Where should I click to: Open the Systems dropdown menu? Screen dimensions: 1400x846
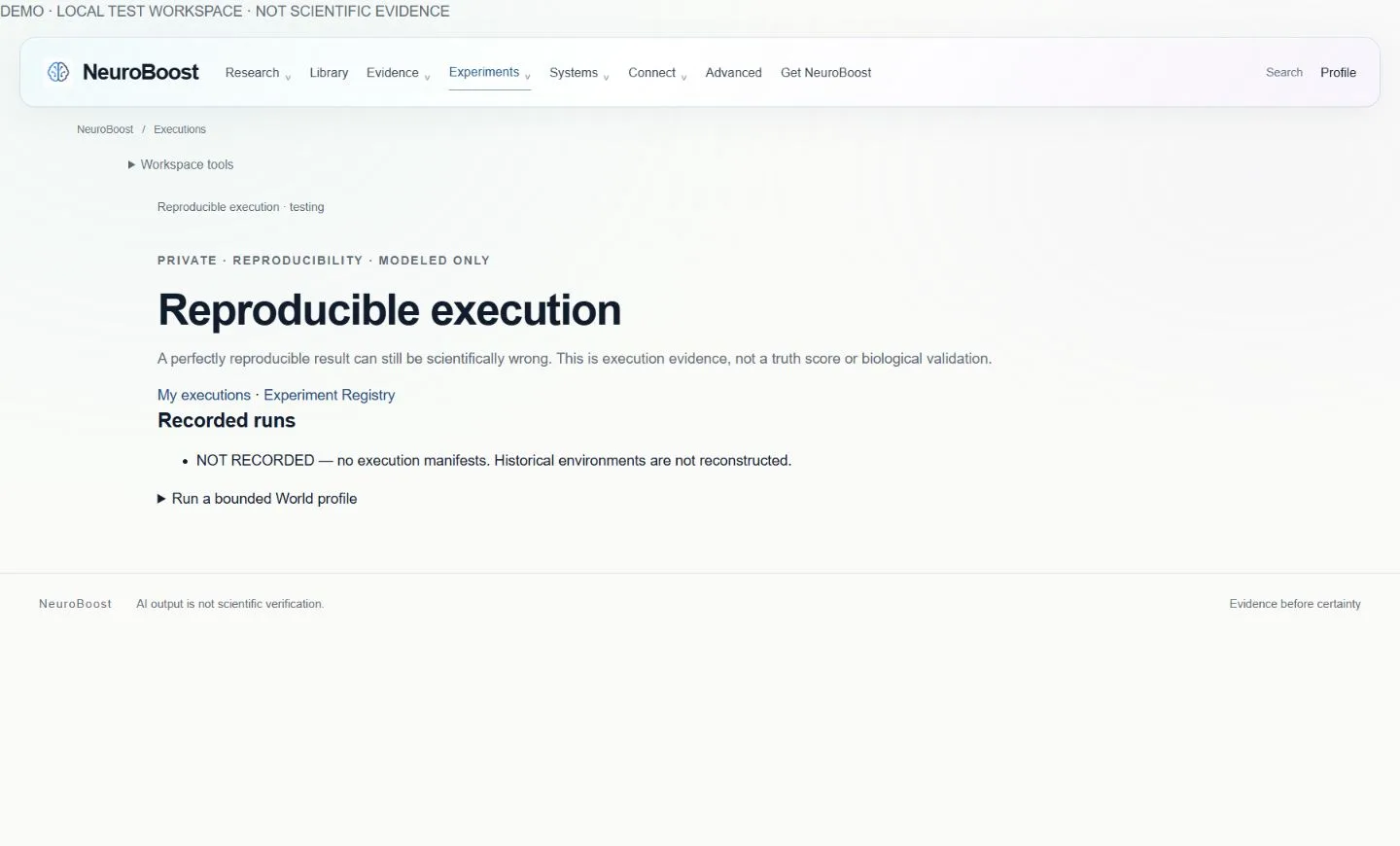tap(579, 73)
